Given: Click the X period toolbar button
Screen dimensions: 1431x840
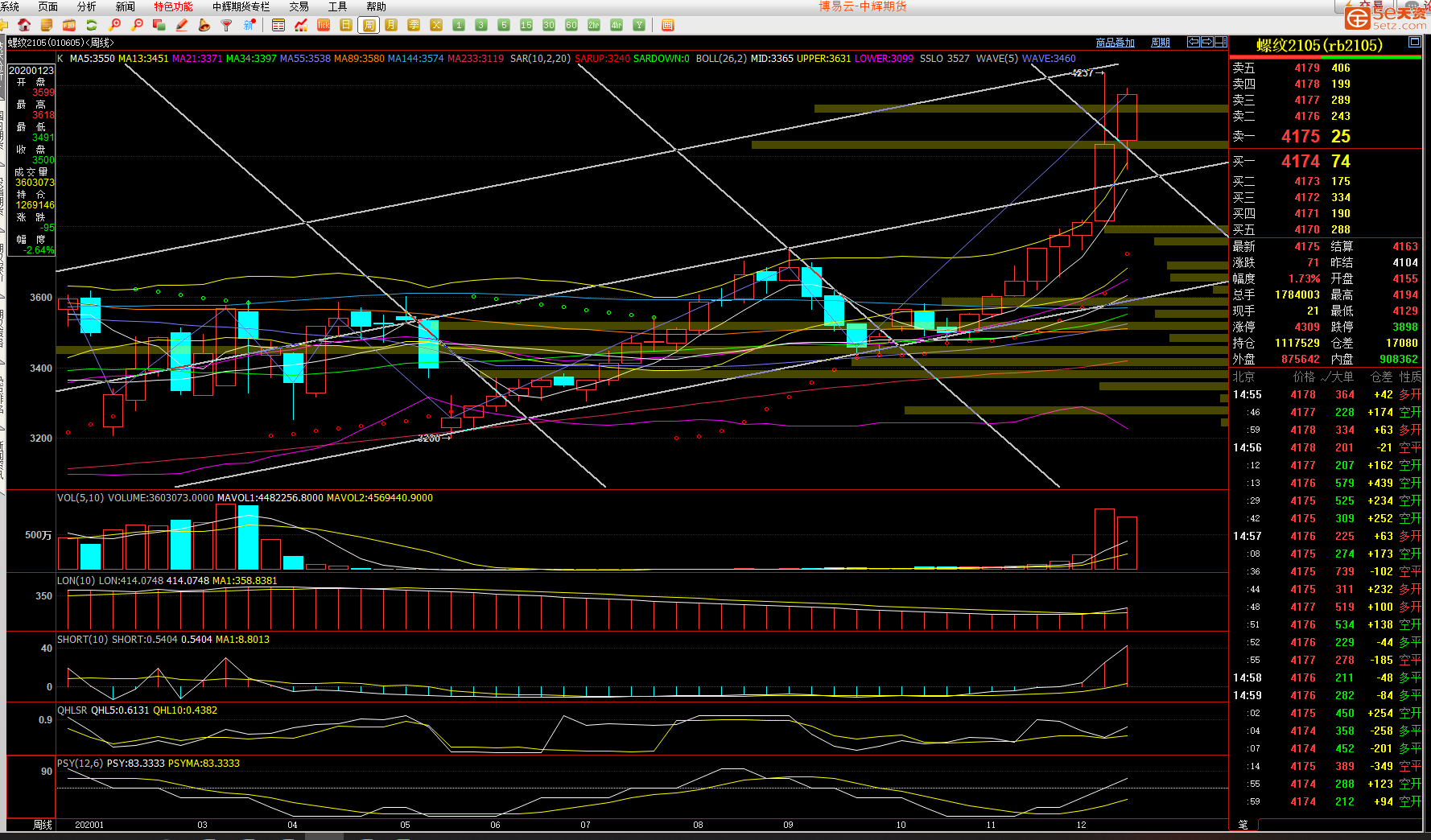Looking at the screenshot, I should coord(436,25).
